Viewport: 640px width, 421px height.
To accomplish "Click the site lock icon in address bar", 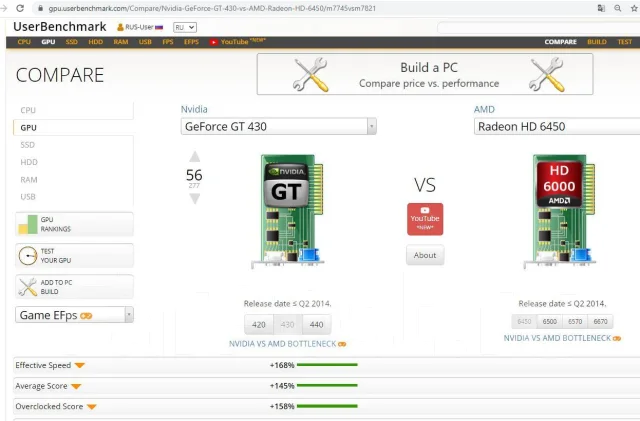I will point(40,8).
